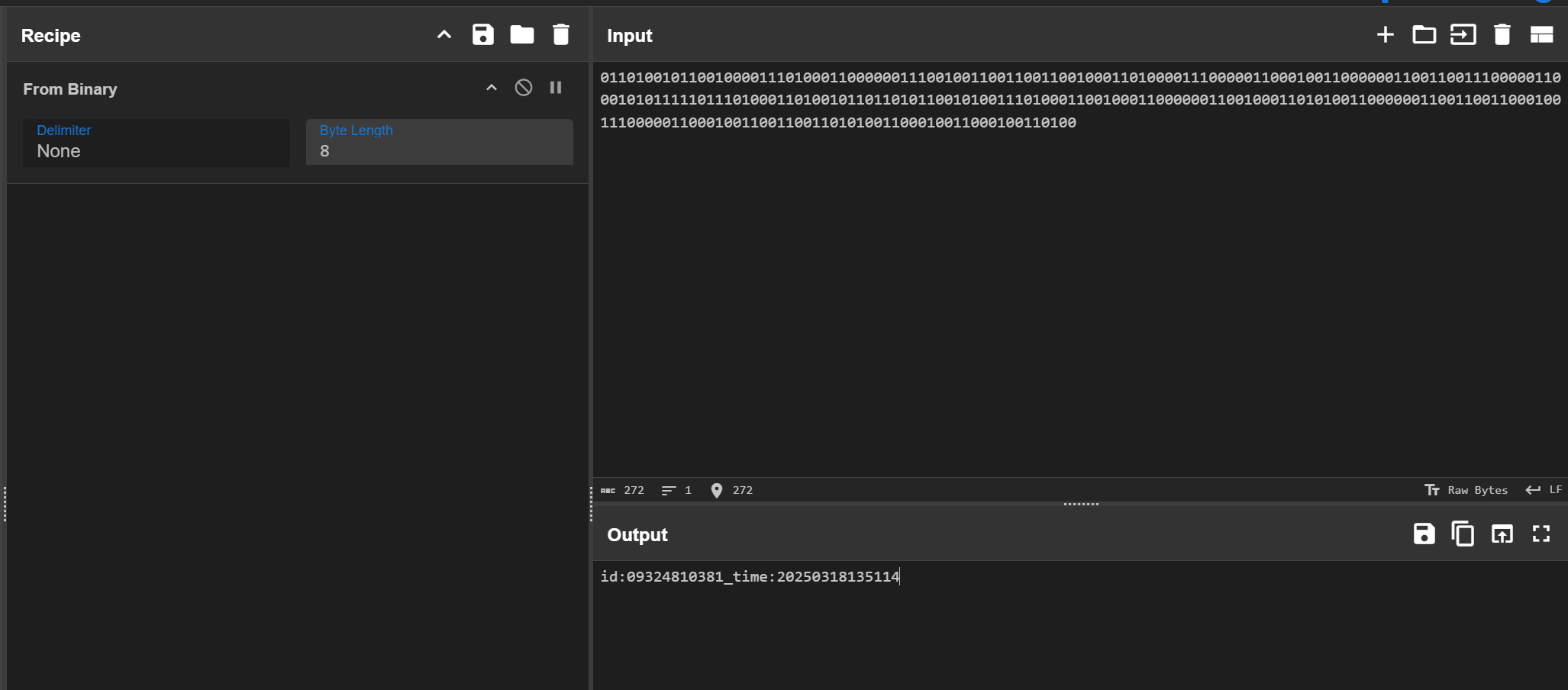Add a new input tab

point(1386,34)
